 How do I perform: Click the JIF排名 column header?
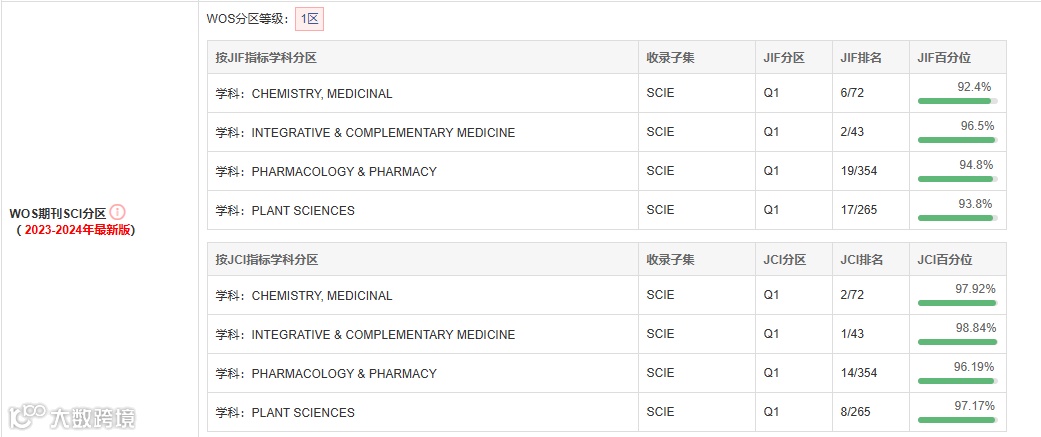click(862, 58)
